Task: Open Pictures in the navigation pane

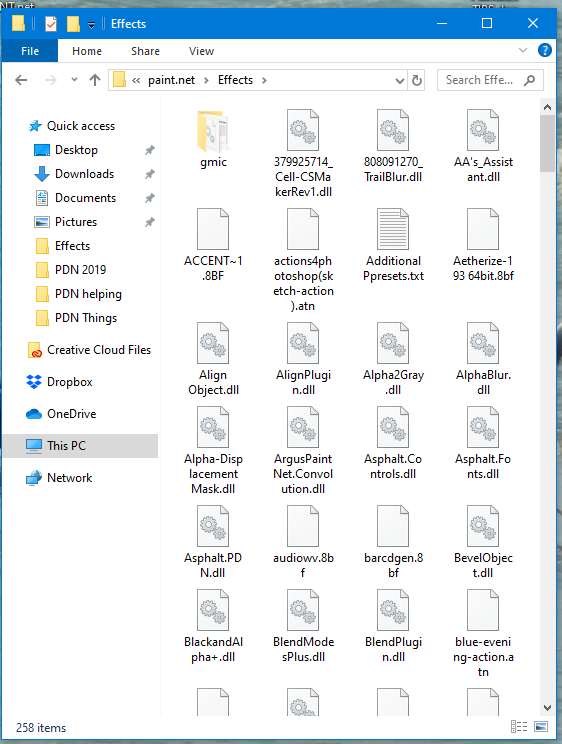Action: coord(76,222)
